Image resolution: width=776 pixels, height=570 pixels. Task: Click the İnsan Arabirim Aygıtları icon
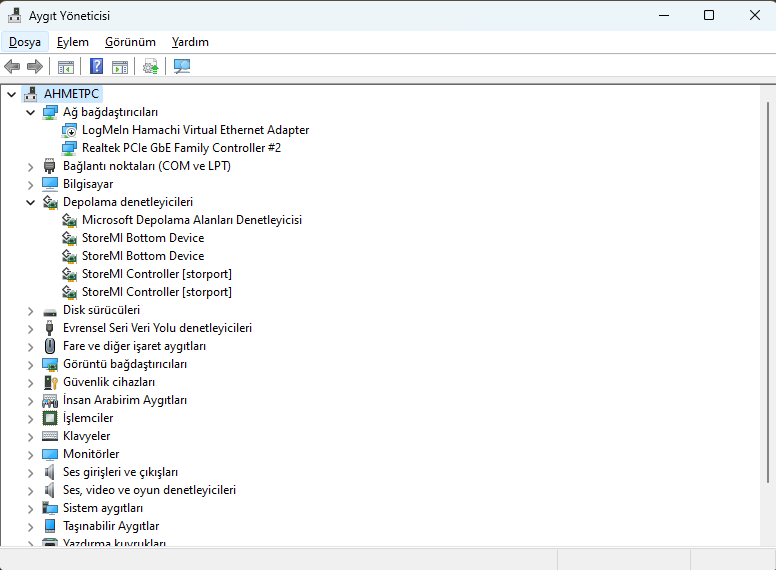pyautogui.click(x=49, y=400)
